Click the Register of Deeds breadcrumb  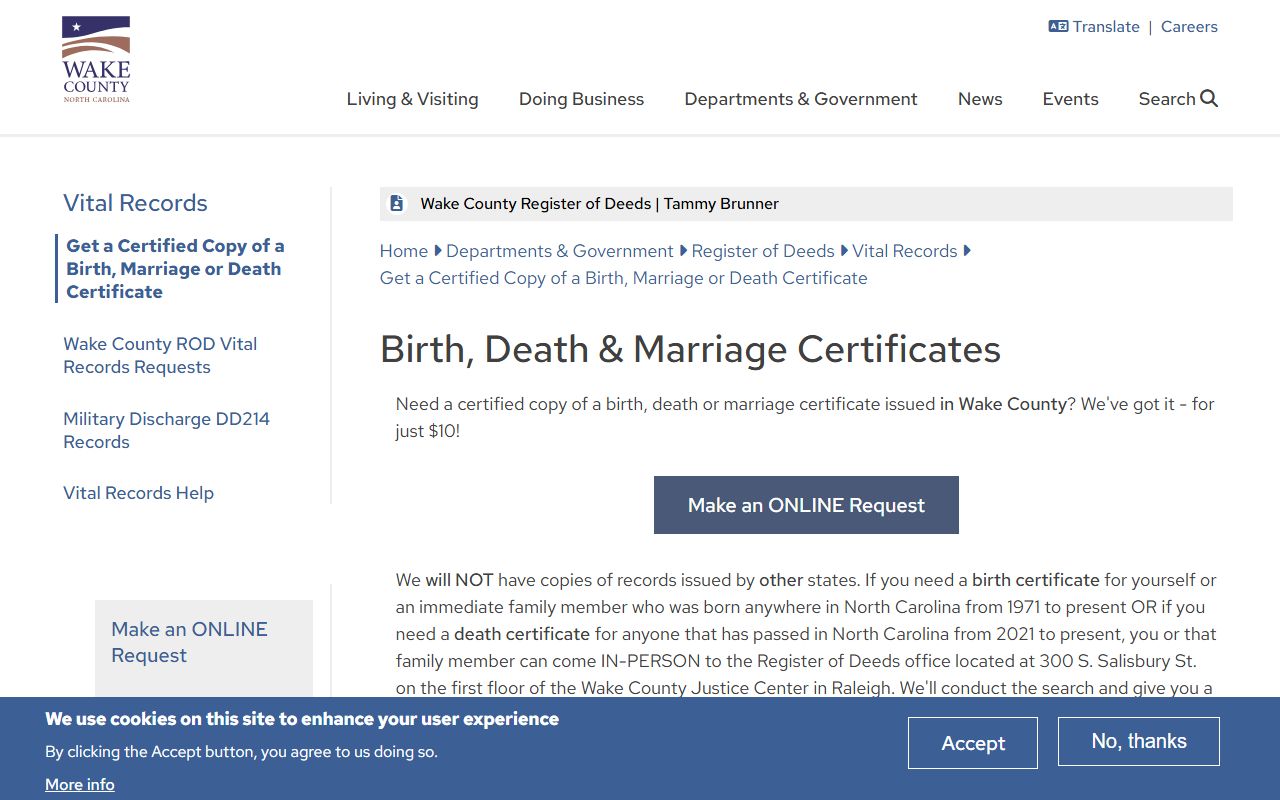tap(763, 251)
